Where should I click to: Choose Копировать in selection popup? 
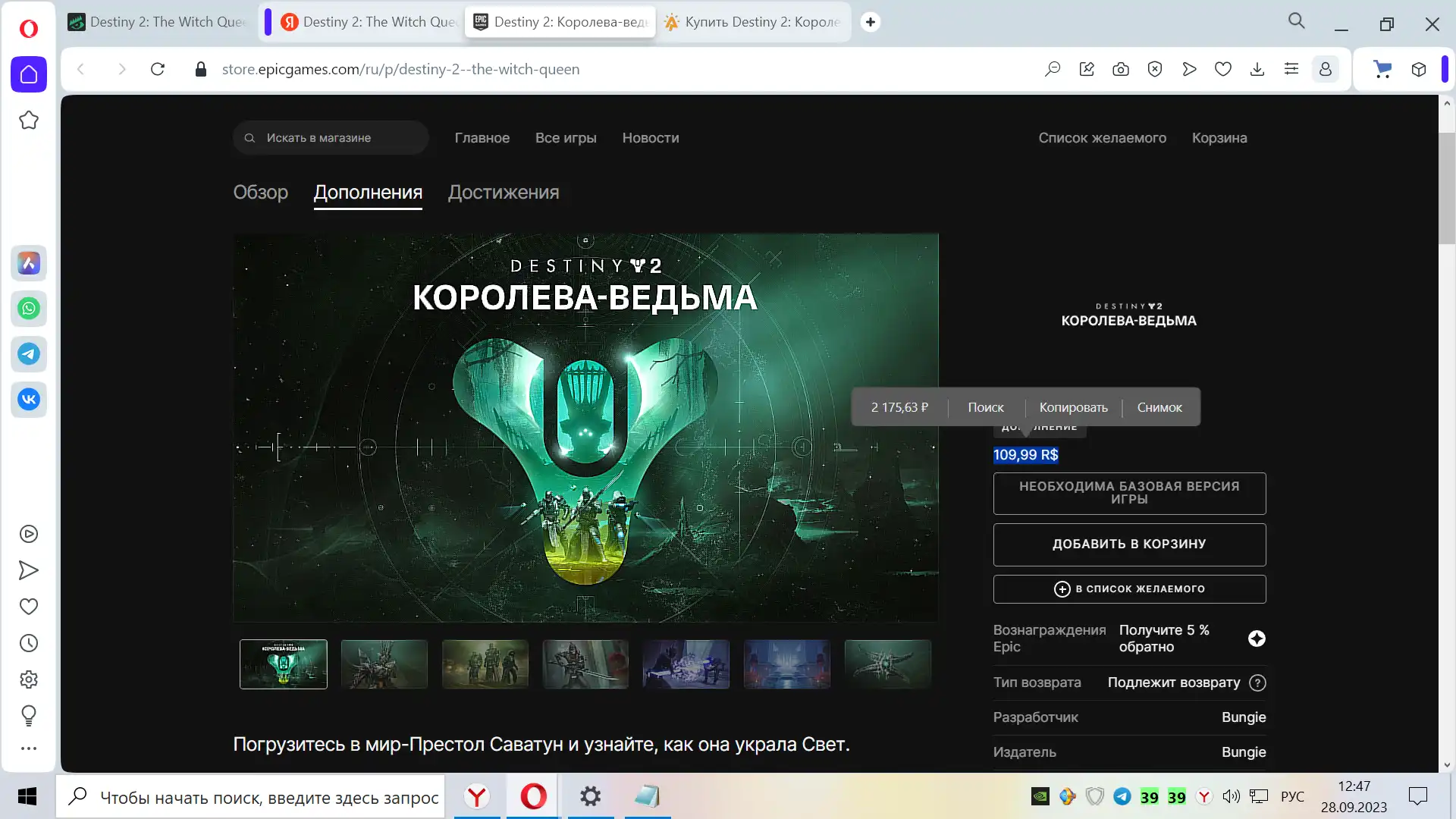(x=1073, y=407)
